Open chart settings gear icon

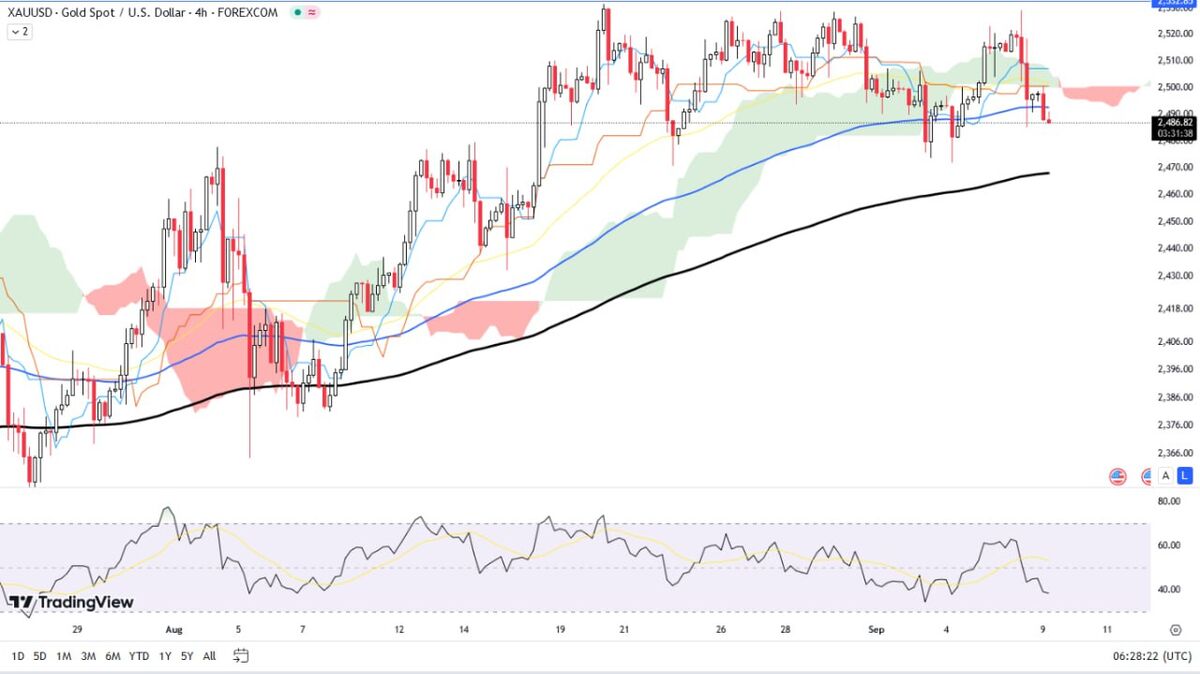1175,630
